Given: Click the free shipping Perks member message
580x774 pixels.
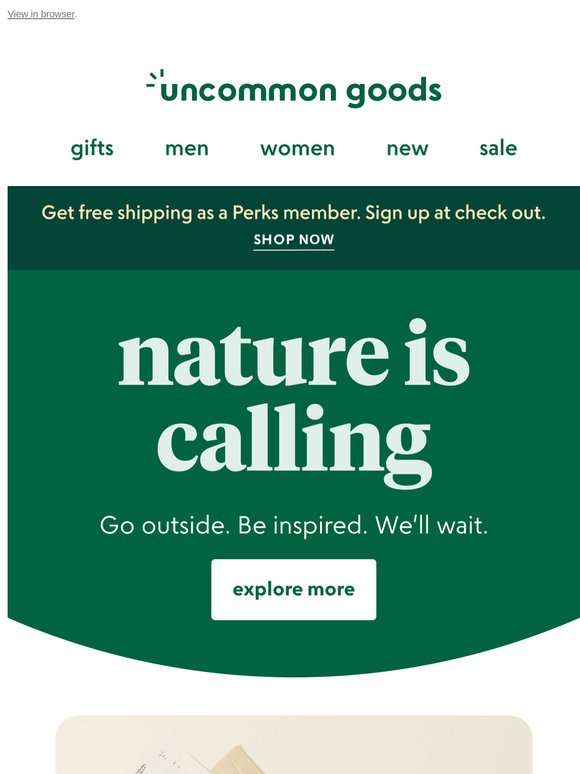Looking at the screenshot, I should pos(294,213).
